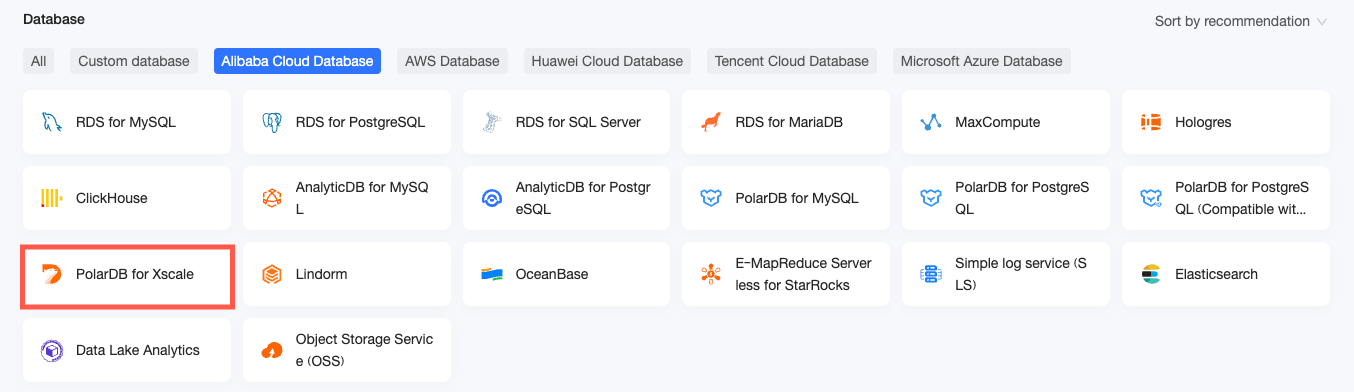This screenshot has width=1354, height=392.
Task: Select the Alibaba Cloud Database tab
Action: (x=297, y=61)
